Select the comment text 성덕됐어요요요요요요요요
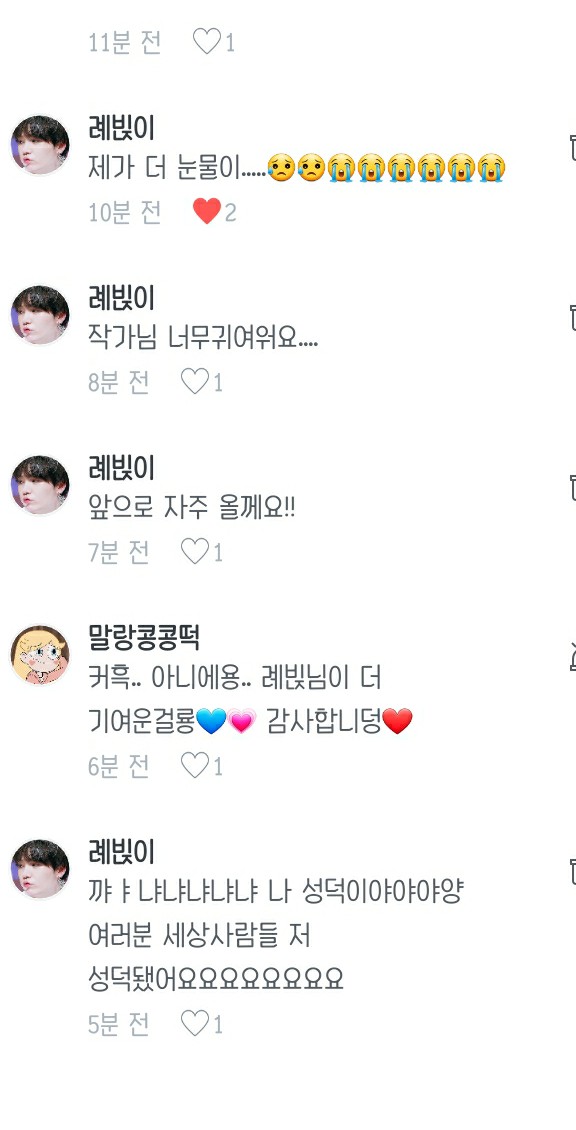Image resolution: width=576 pixels, height=1130 pixels. (x=216, y=979)
